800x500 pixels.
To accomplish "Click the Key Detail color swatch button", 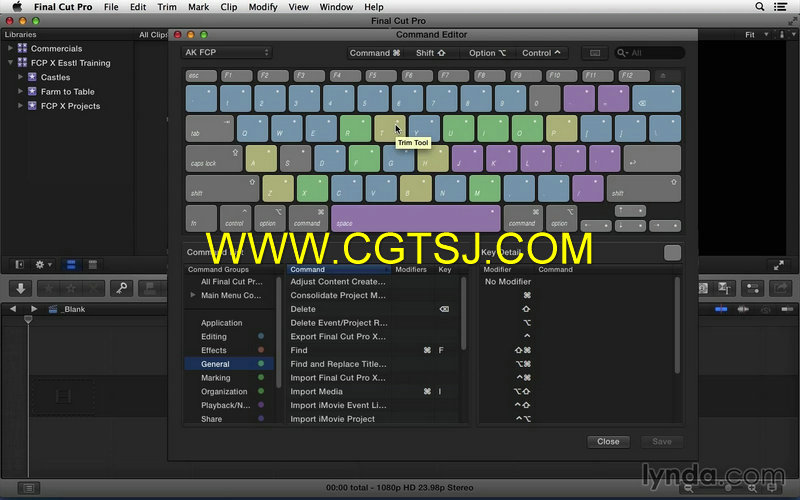I will [672, 253].
